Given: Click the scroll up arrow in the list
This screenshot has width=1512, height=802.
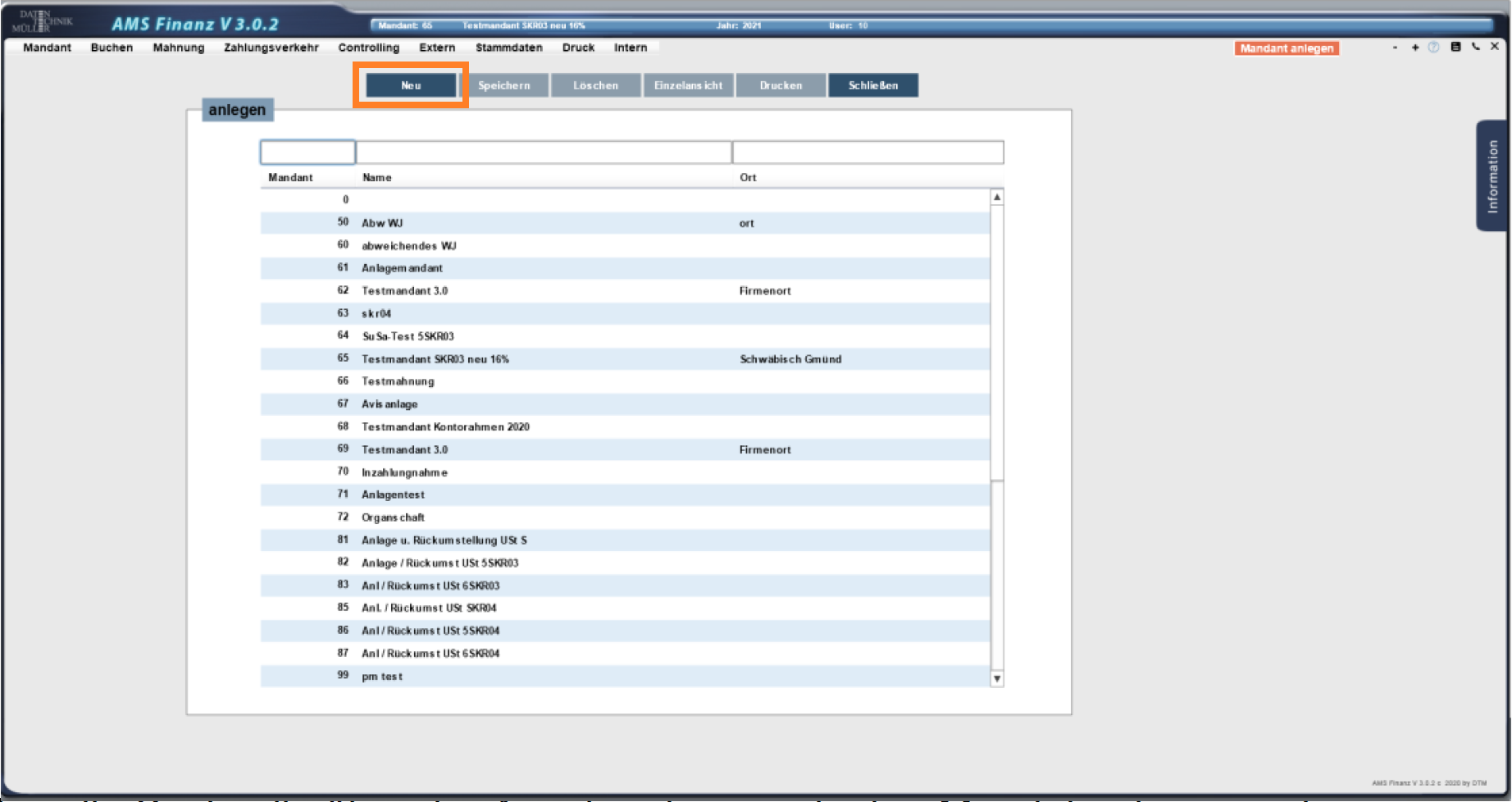Looking at the screenshot, I should coord(997,198).
